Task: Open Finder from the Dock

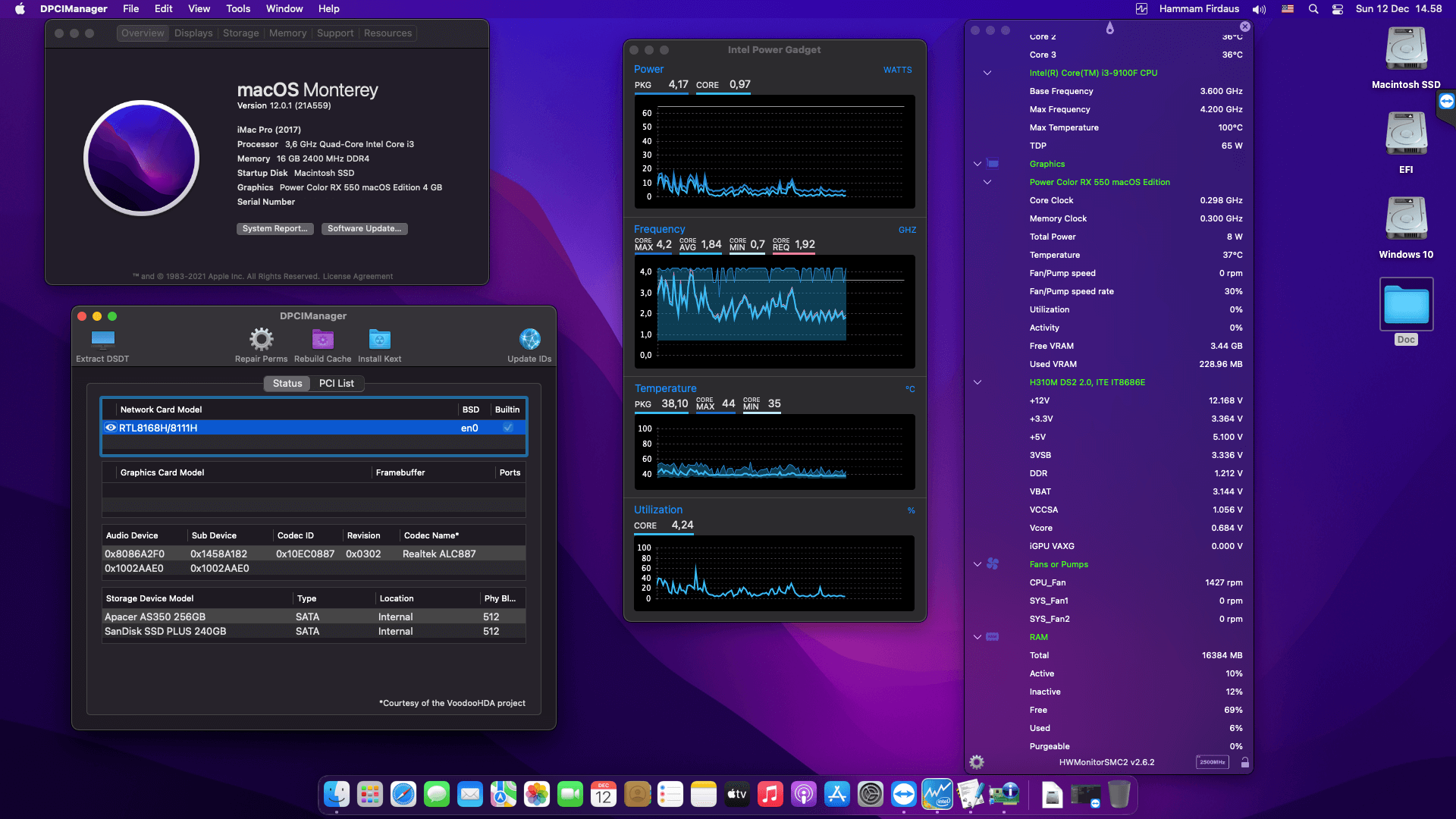Action: (x=337, y=794)
